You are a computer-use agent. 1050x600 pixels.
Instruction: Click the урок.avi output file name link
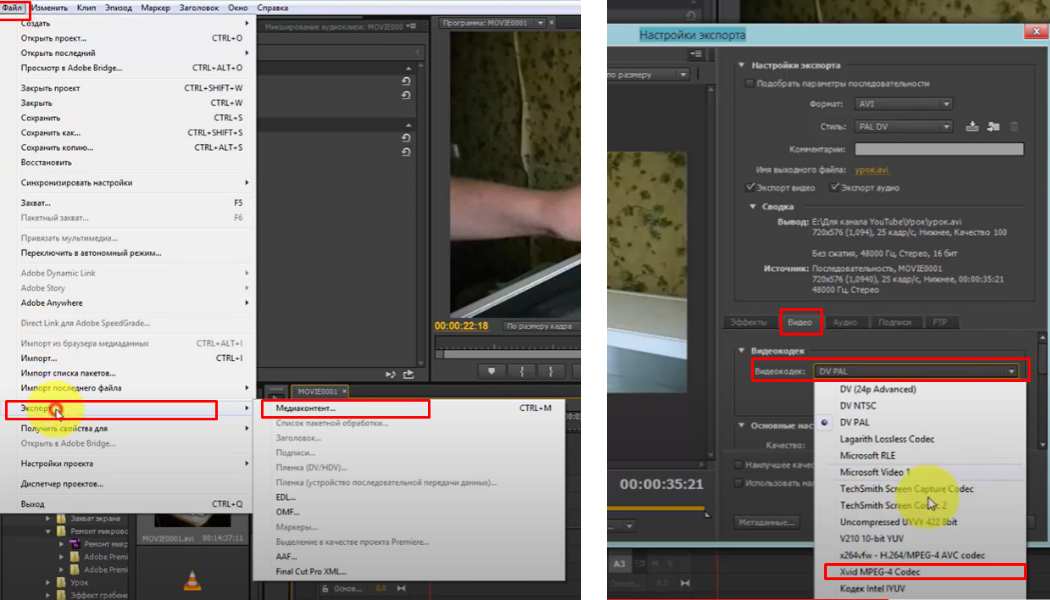tap(872, 169)
